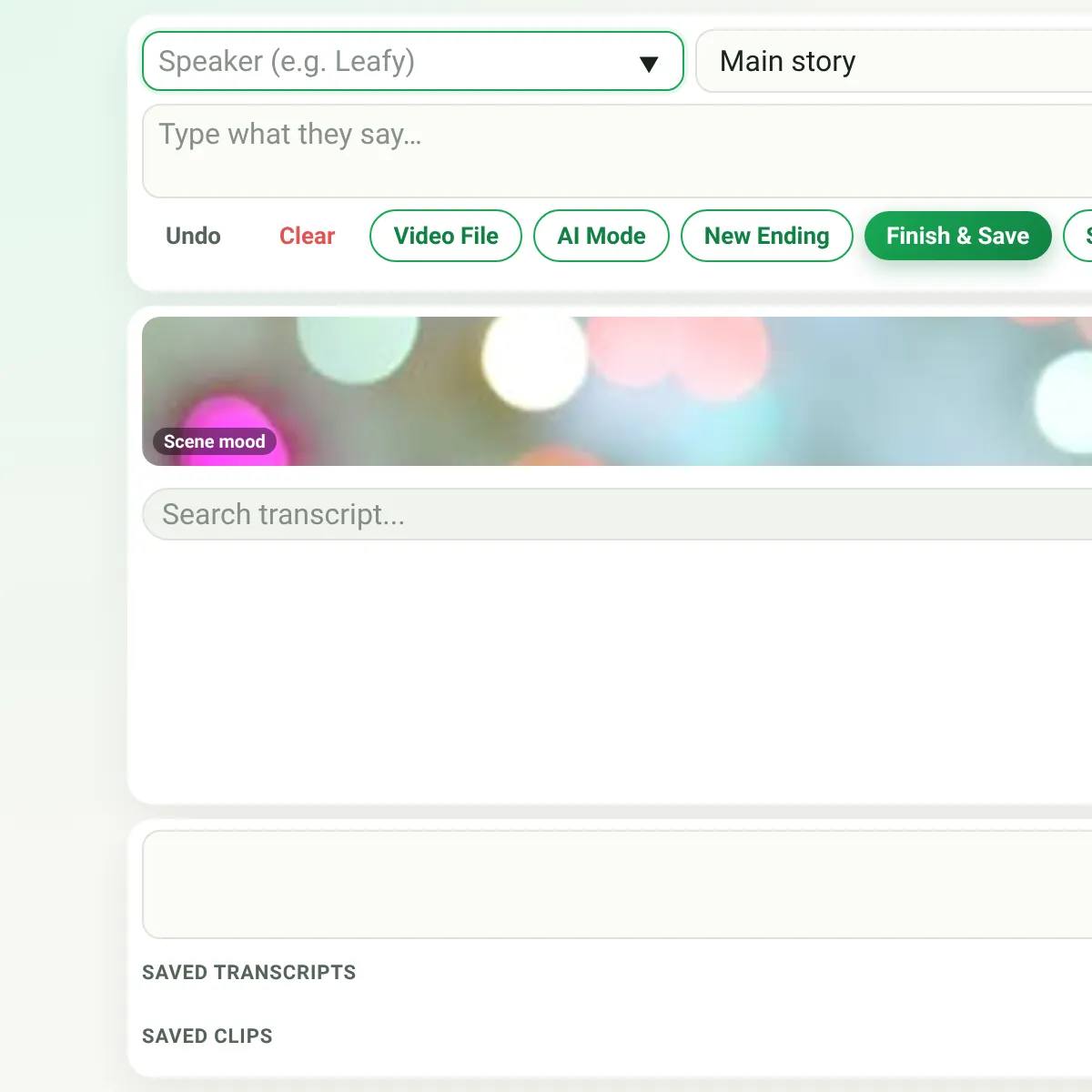The image size is (1092, 1092).
Task: Open the Video File option
Action: (446, 236)
